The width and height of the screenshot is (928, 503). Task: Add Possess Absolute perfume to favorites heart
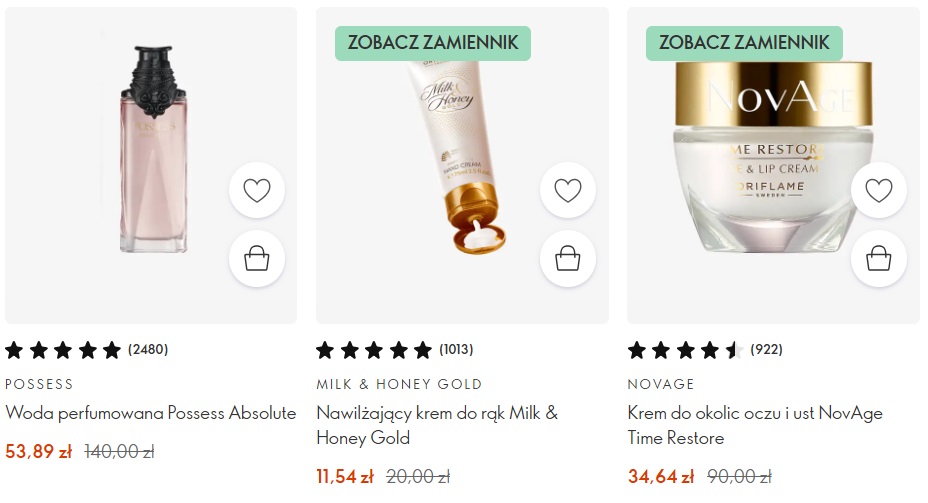coord(257,190)
